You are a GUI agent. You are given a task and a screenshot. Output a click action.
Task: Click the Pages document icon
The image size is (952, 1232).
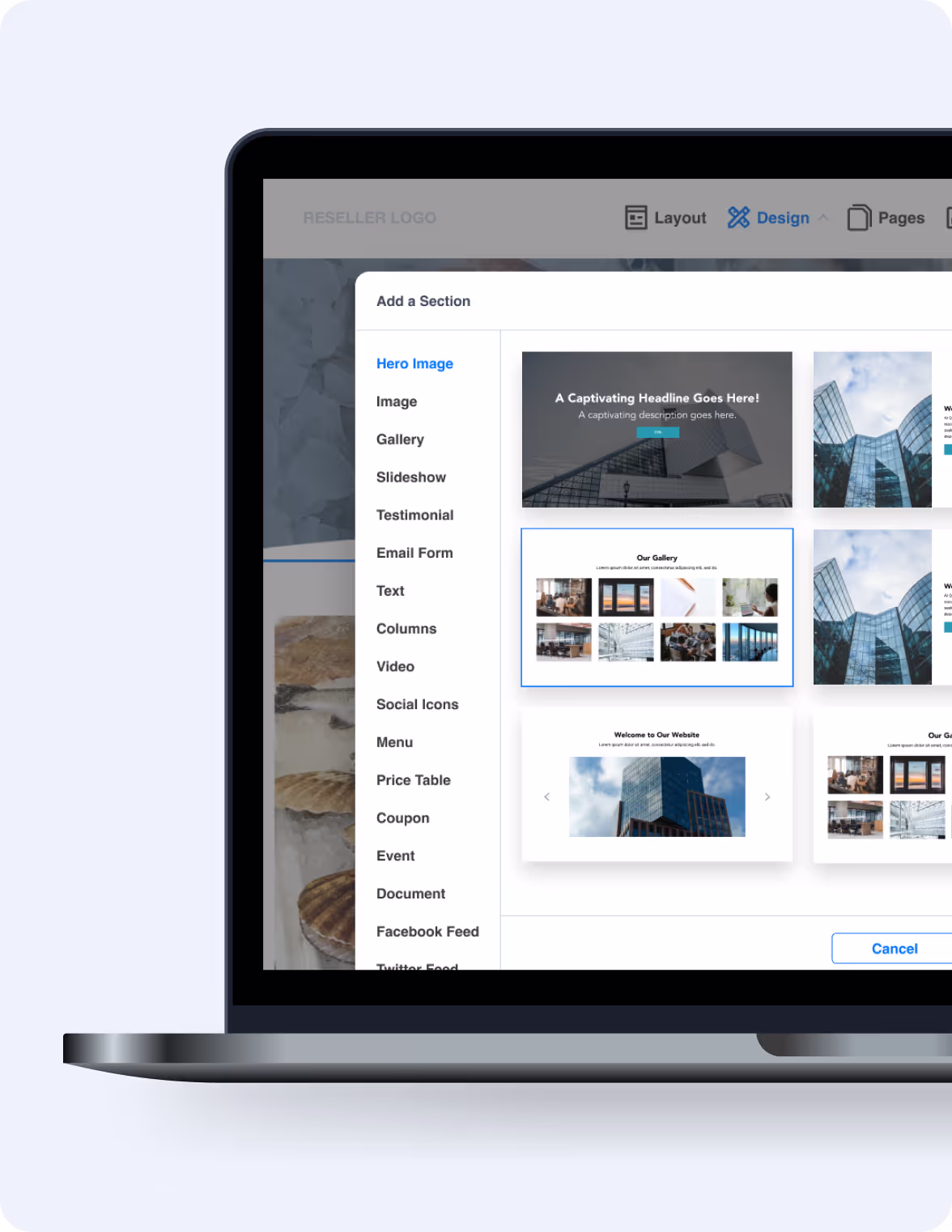pyautogui.click(x=859, y=218)
